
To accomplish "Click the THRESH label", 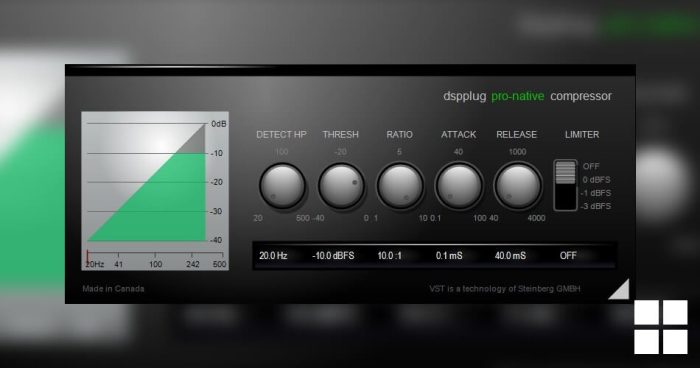I will tap(341, 134).
